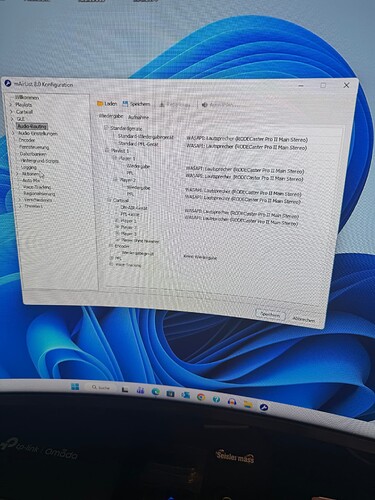Collapse the Playlist 1 group
The image size is (375, 500).
[107, 150]
